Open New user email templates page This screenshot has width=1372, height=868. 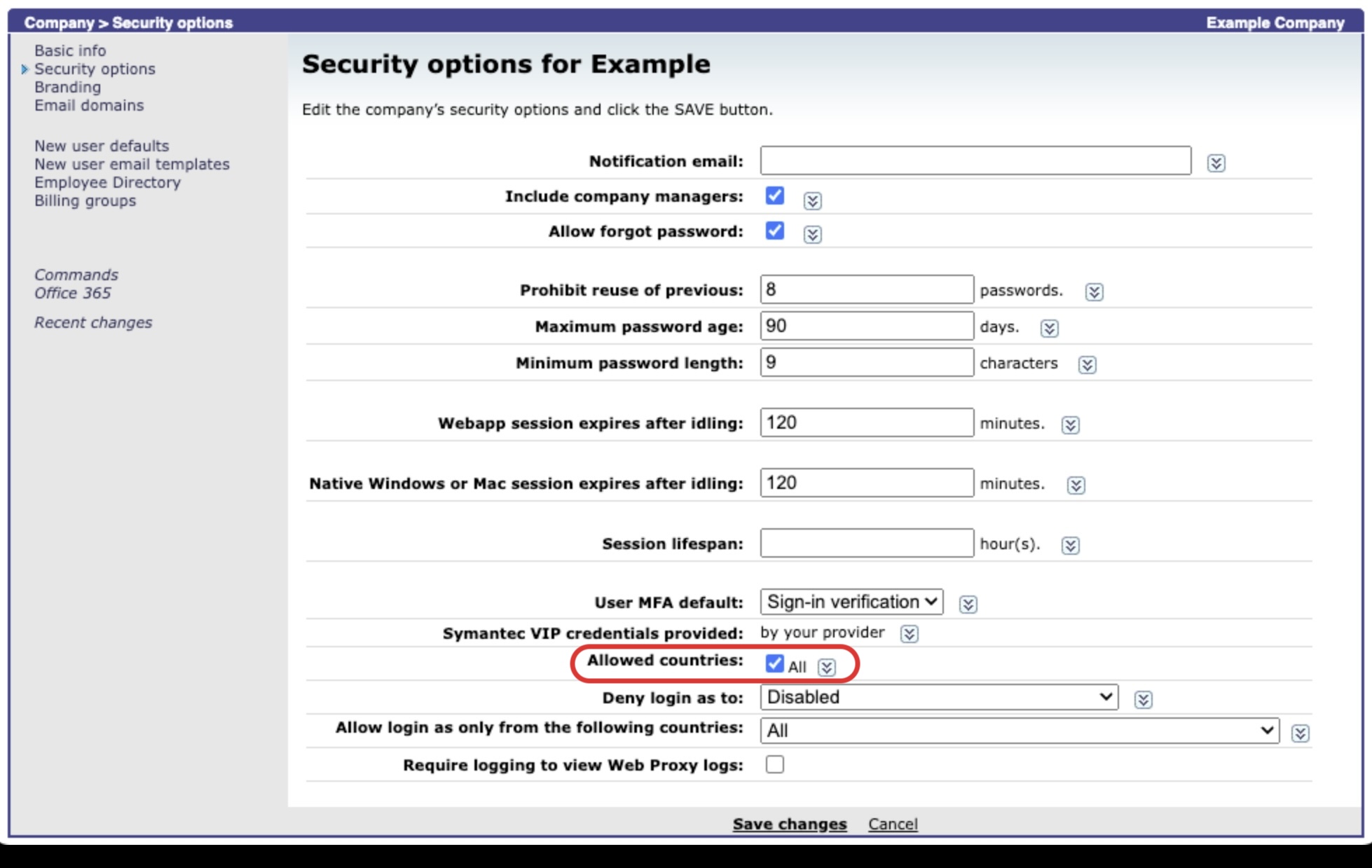coord(132,164)
